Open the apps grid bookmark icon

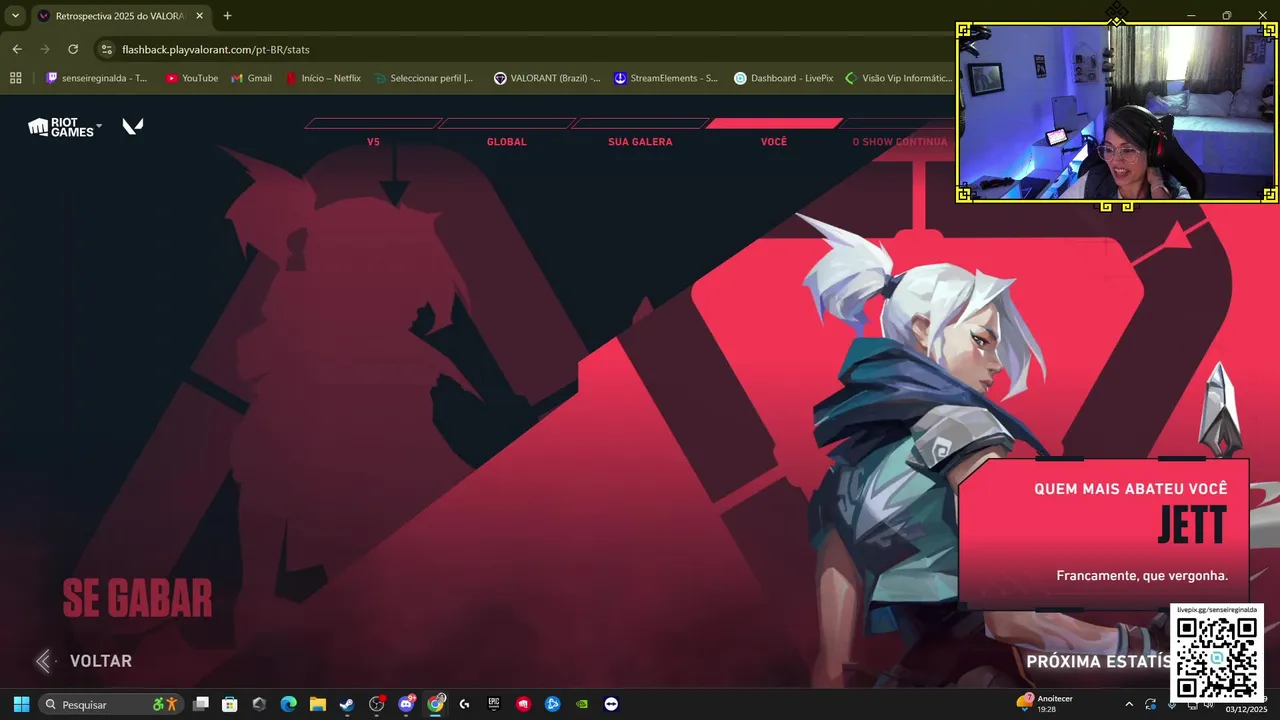[16, 78]
